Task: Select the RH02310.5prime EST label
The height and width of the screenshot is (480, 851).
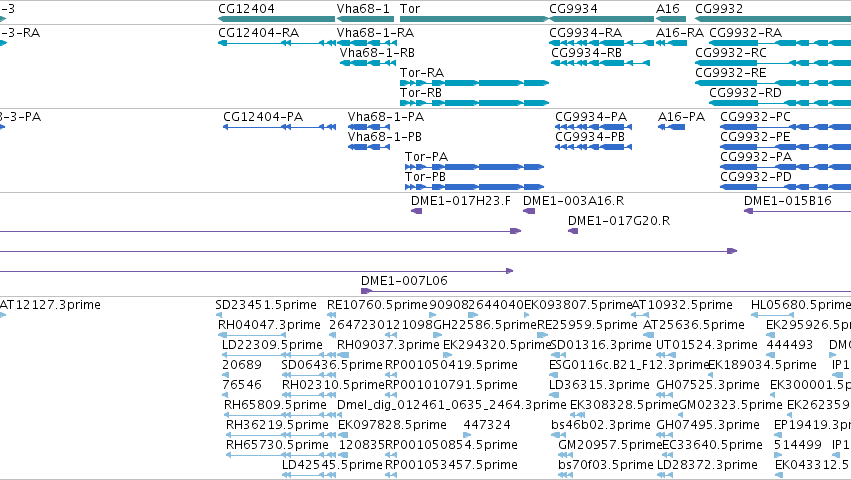Action: click(x=333, y=385)
